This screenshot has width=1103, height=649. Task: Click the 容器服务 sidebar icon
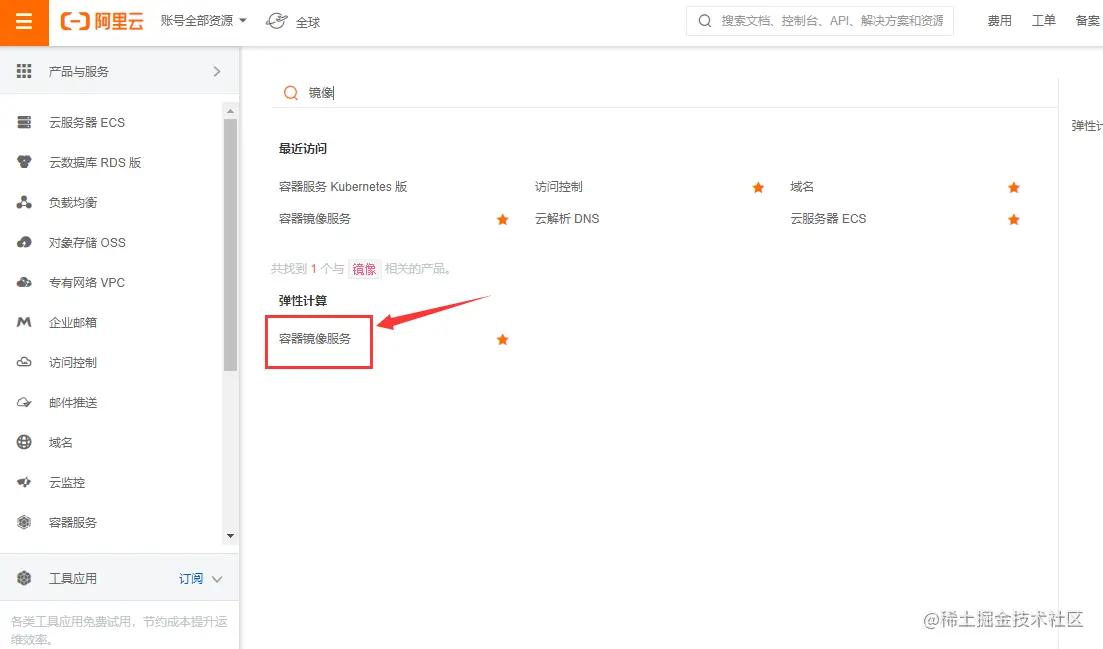point(24,522)
